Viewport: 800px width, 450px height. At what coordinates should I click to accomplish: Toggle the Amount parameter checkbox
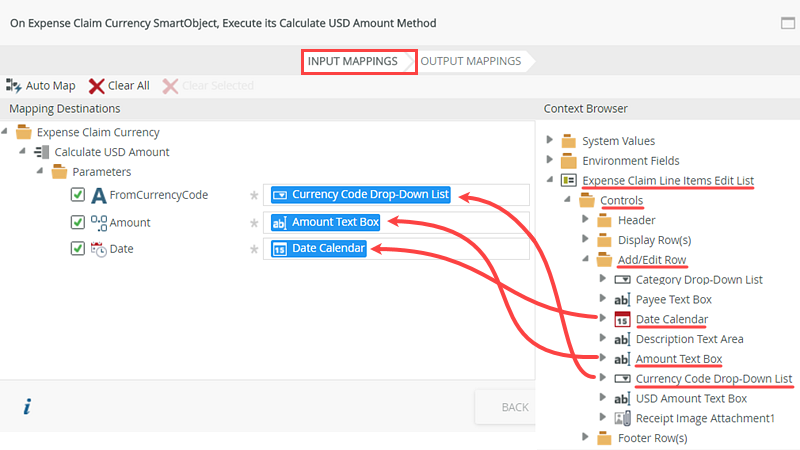[x=78, y=222]
